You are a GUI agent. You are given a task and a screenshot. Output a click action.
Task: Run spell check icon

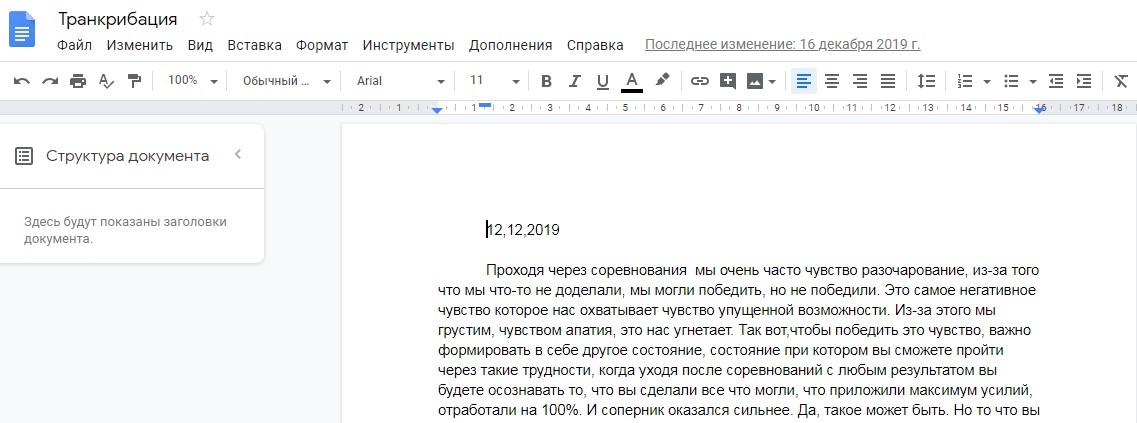pos(106,81)
